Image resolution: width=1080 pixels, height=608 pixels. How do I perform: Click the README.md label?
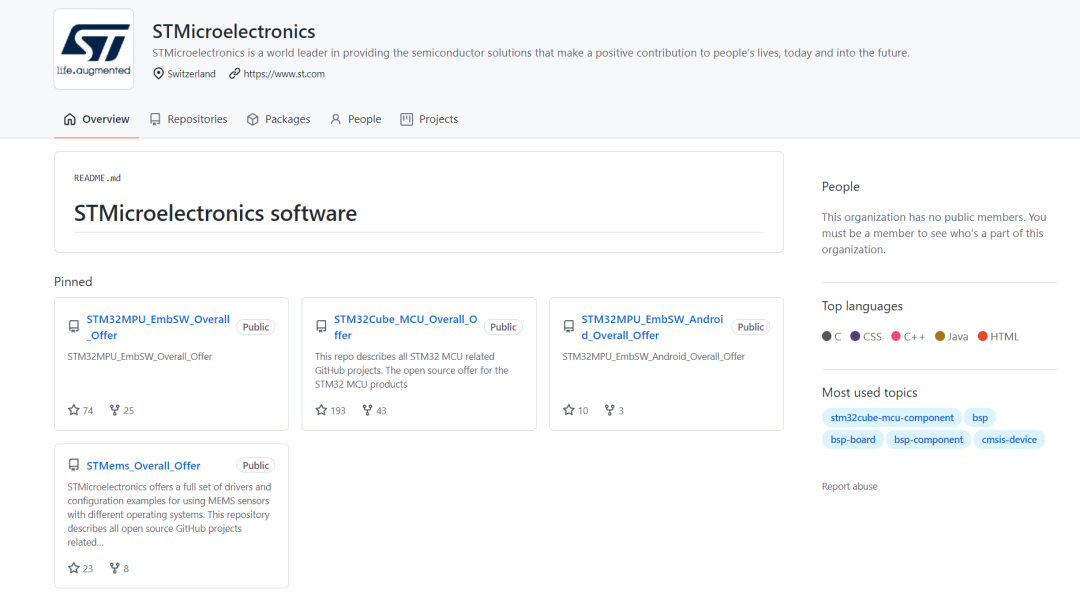coord(97,178)
